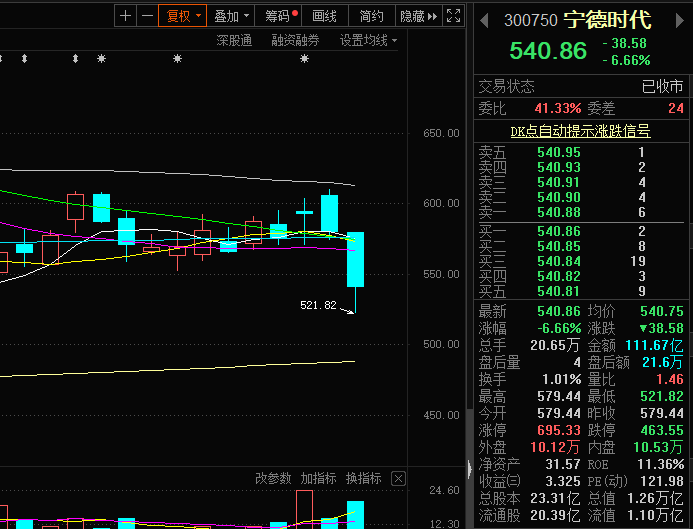Screen dimensions: 693x529
Task: Select the 画线 drawing tool
Action: click(325, 16)
